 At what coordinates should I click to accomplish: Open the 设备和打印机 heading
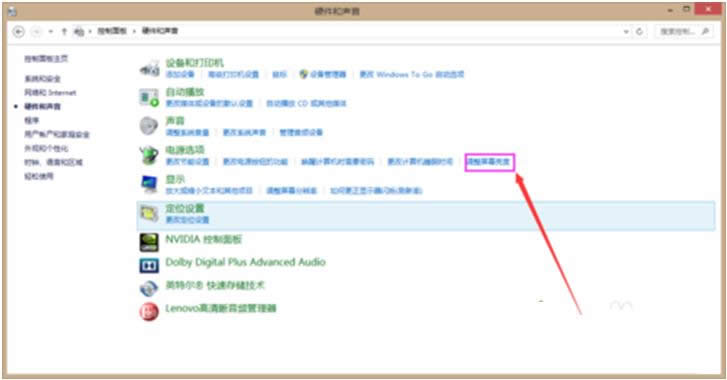click(195, 63)
